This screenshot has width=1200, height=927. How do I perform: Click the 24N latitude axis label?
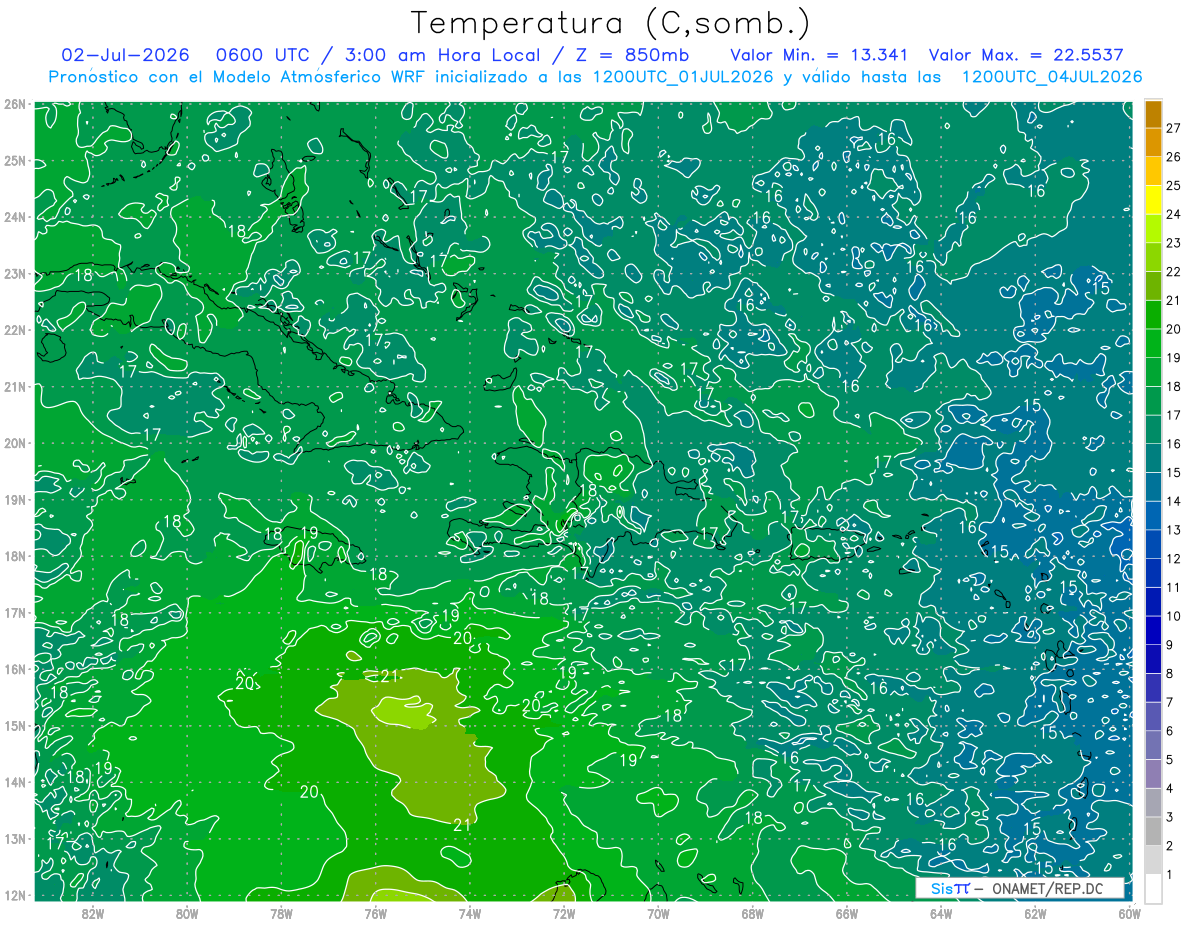point(15,217)
